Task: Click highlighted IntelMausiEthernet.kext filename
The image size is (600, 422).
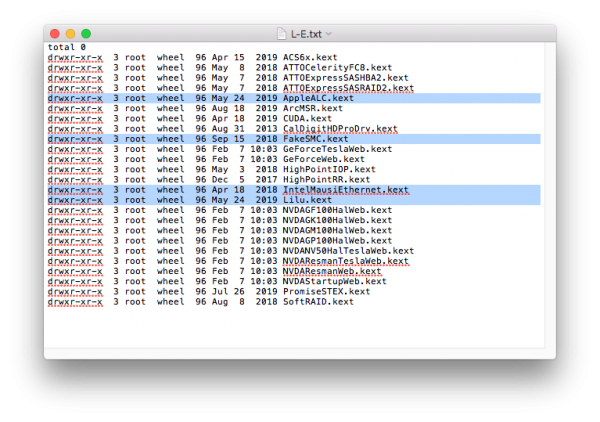Action: [346, 190]
